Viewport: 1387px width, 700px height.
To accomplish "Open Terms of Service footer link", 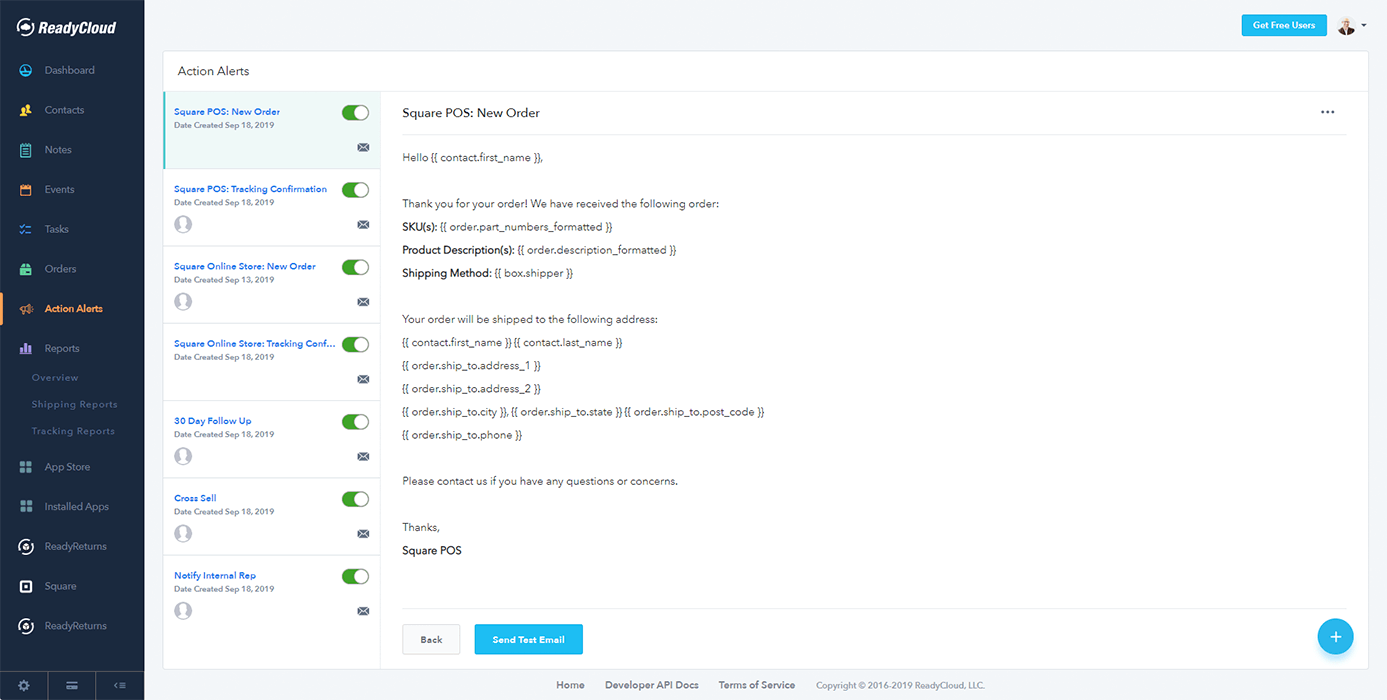I will 757,685.
